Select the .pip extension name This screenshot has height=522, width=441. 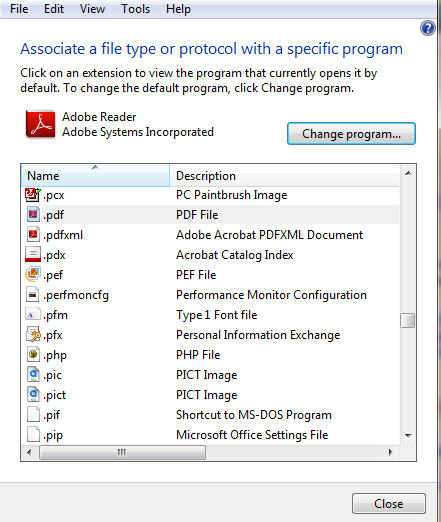[x=53, y=435]
